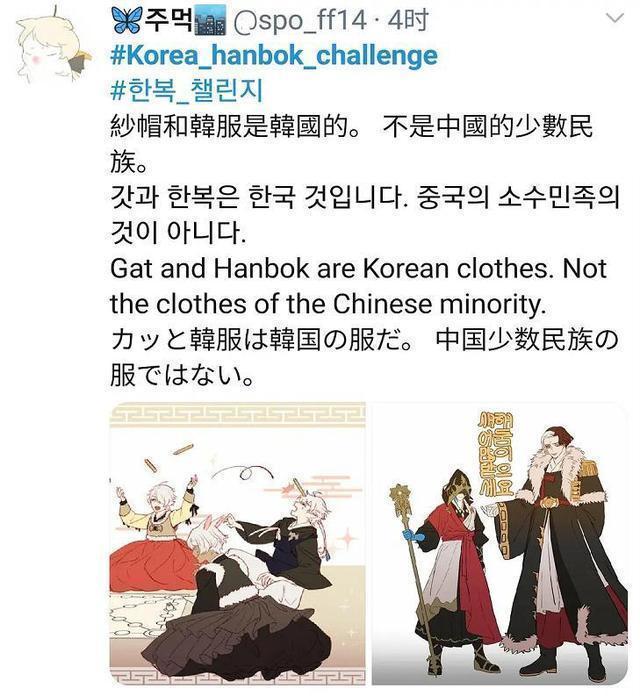Select the Japanese translation text line

pyautogui.click(x=364, y=358)
